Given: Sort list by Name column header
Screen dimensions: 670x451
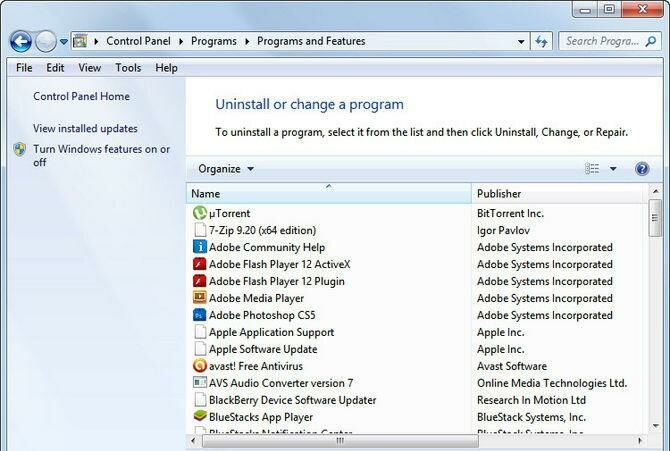Looking at the screenshot, I should (x=329, y=194).
